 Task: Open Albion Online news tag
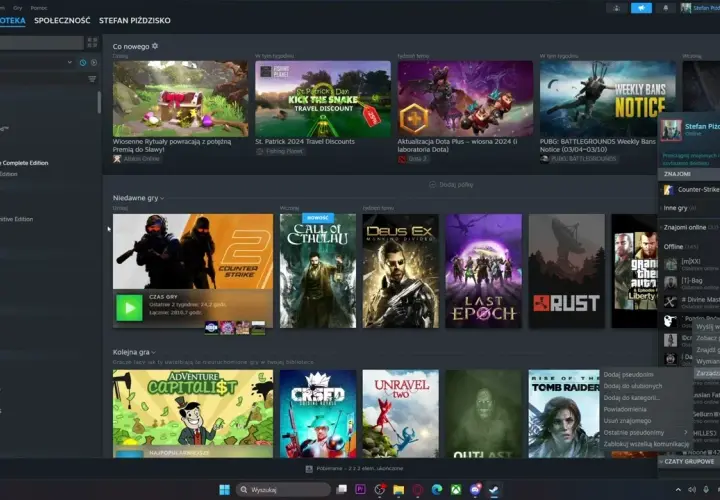coord(137,159)
